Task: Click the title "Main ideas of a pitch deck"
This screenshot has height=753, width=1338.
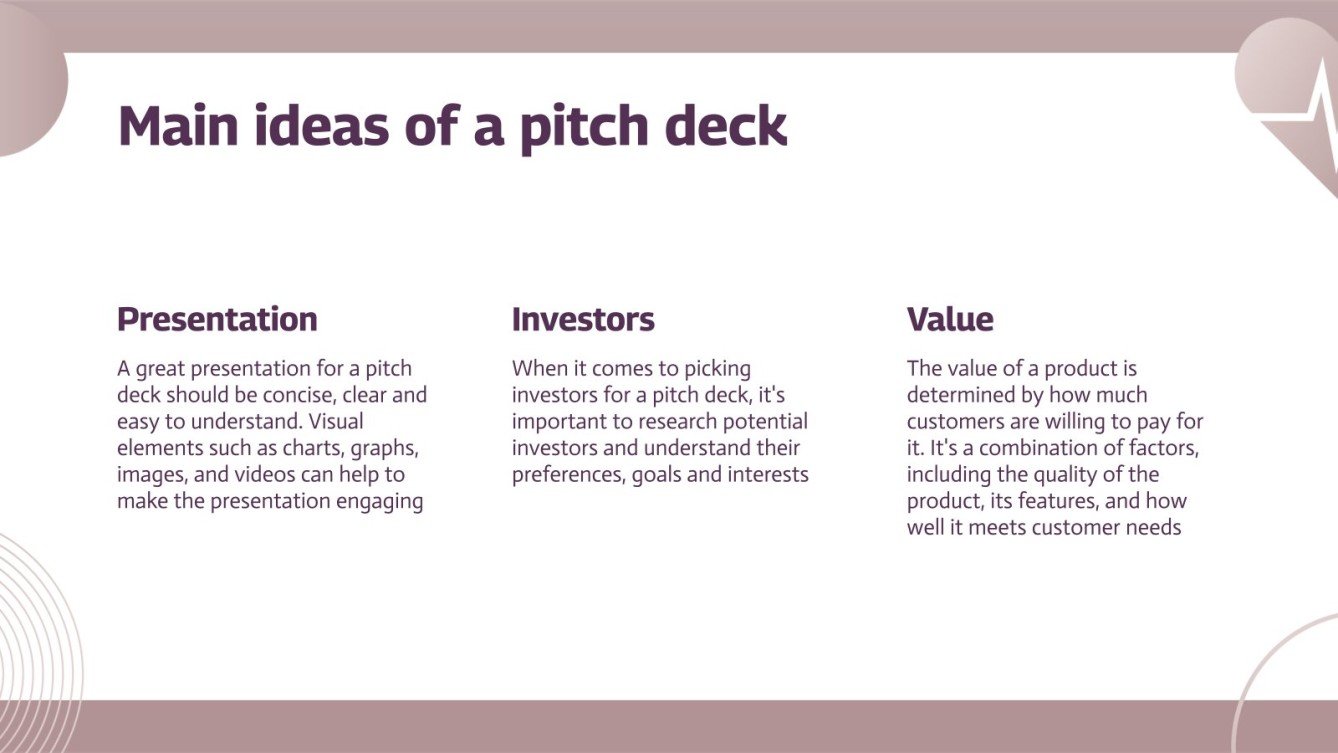Action: [452, 127]
